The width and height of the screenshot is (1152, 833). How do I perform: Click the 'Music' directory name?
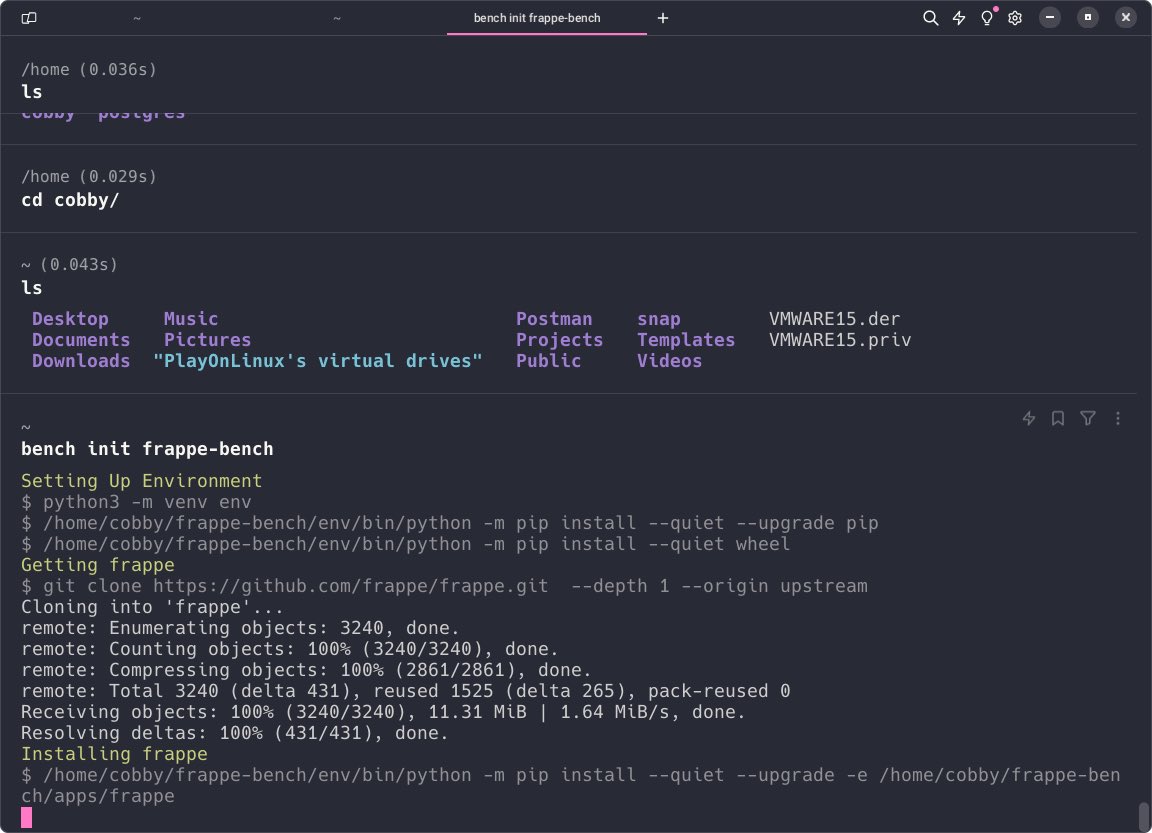191,319
